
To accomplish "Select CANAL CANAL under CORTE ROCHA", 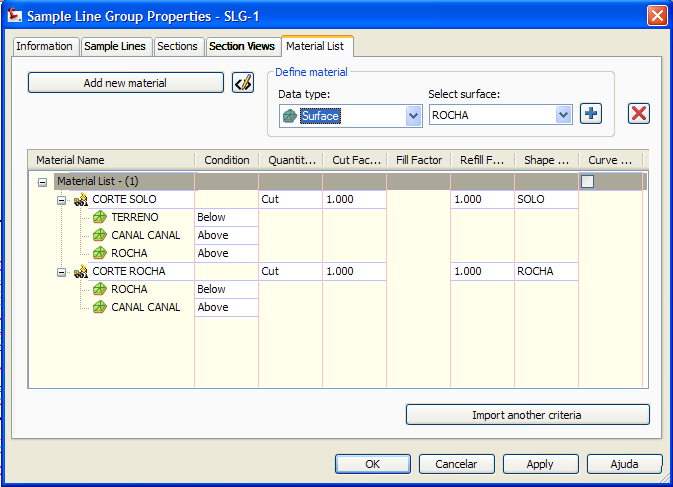I will 146,308.
